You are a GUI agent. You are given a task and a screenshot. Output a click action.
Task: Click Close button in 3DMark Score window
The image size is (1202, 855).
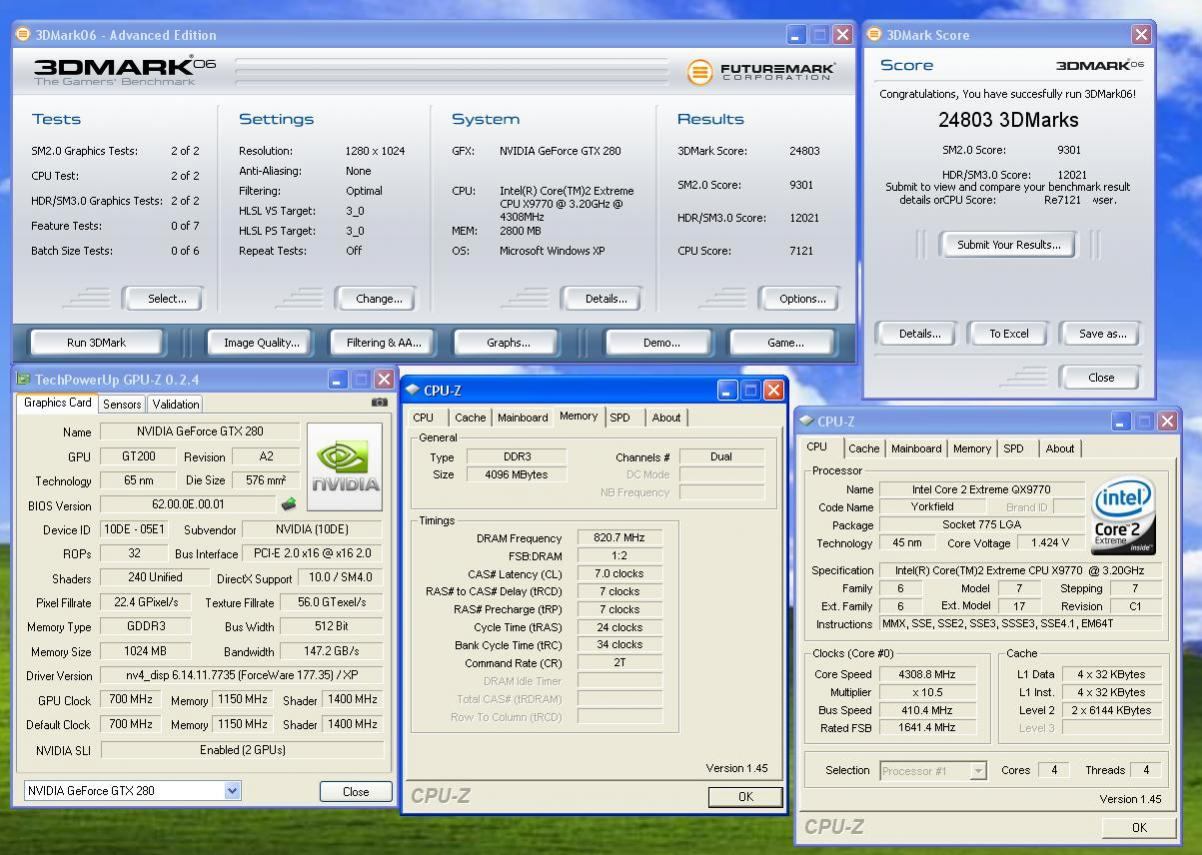pyautogui.click(x=1101, y=377)
